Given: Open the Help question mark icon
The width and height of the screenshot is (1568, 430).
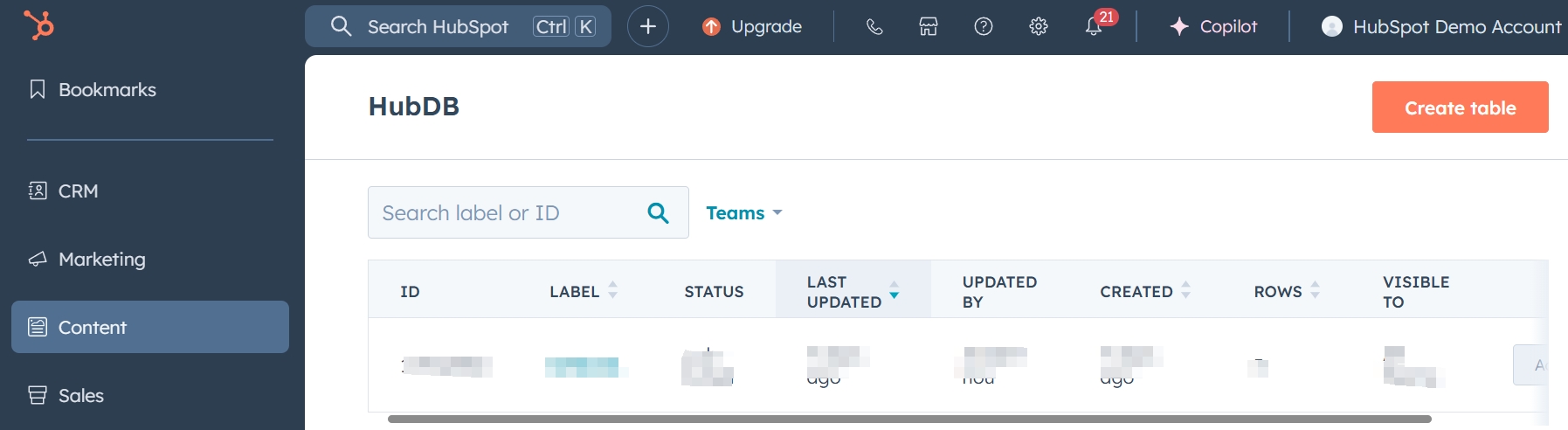Looking at the screenshot, I should pos(984,26).
